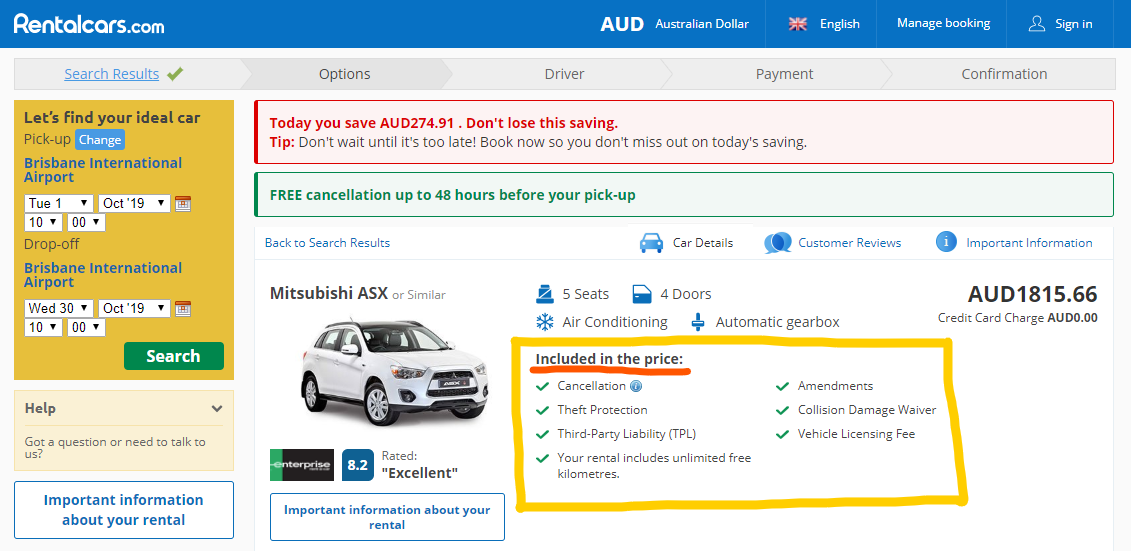Click the Customer Reviews speech bubble icon
Image resolution: width=1131 pixels, height=551 pixels.
click(x=778, y=243)
